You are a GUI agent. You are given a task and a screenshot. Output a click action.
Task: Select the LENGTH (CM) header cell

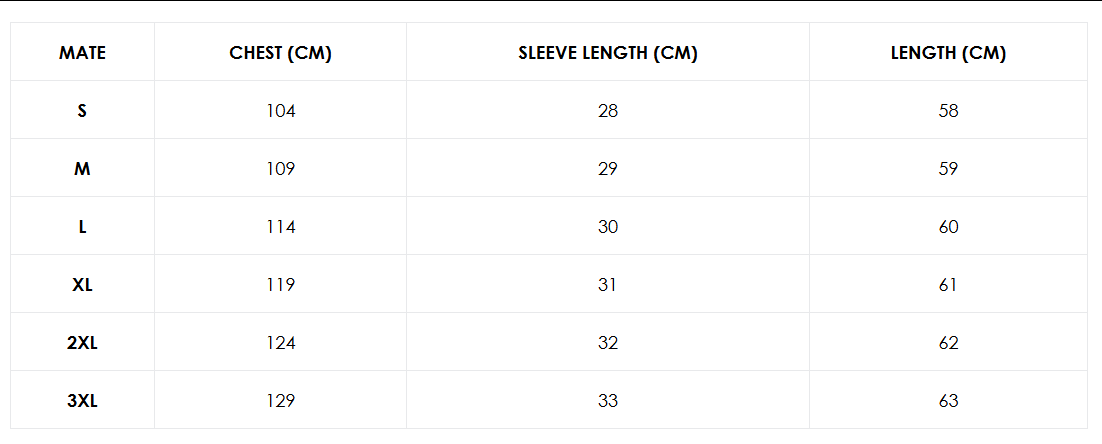948,53
